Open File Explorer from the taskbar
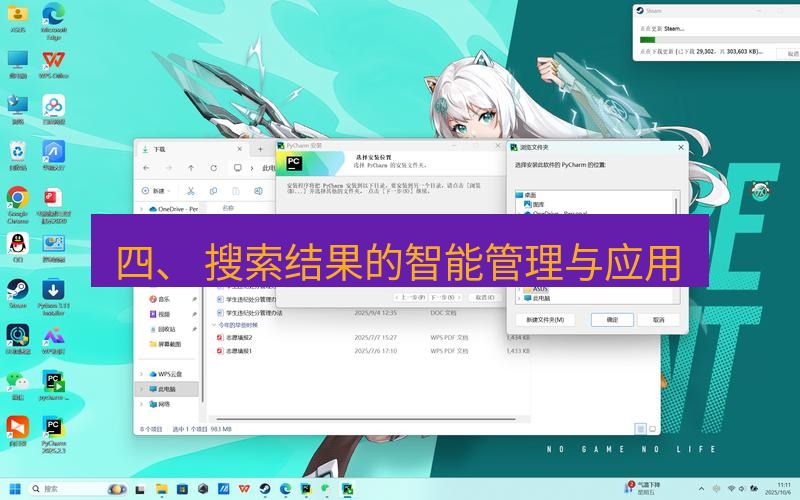The image size is (800, 500). click(x=162, y=489)
